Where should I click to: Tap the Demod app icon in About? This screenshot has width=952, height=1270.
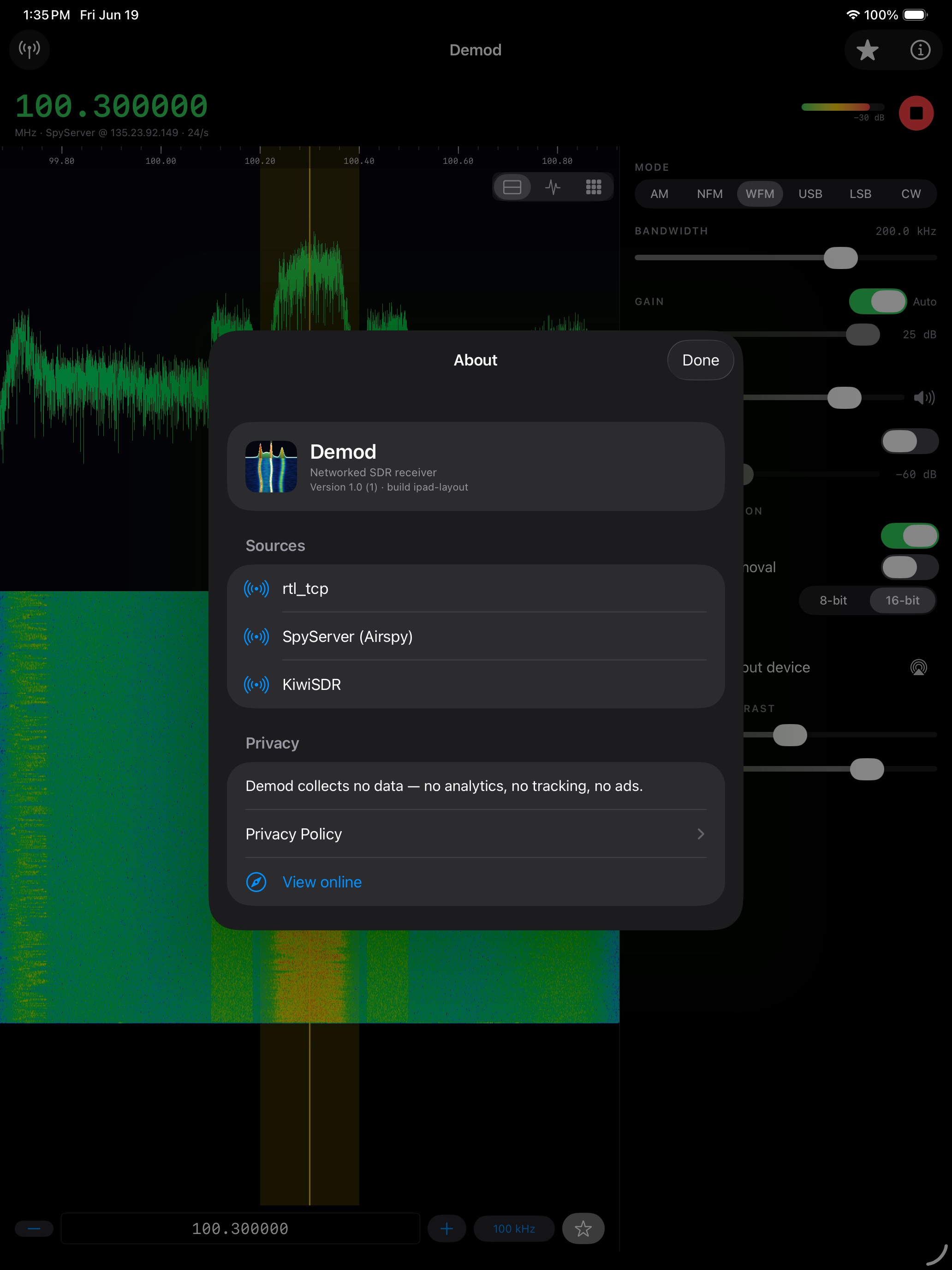click(x=271, y=466)
